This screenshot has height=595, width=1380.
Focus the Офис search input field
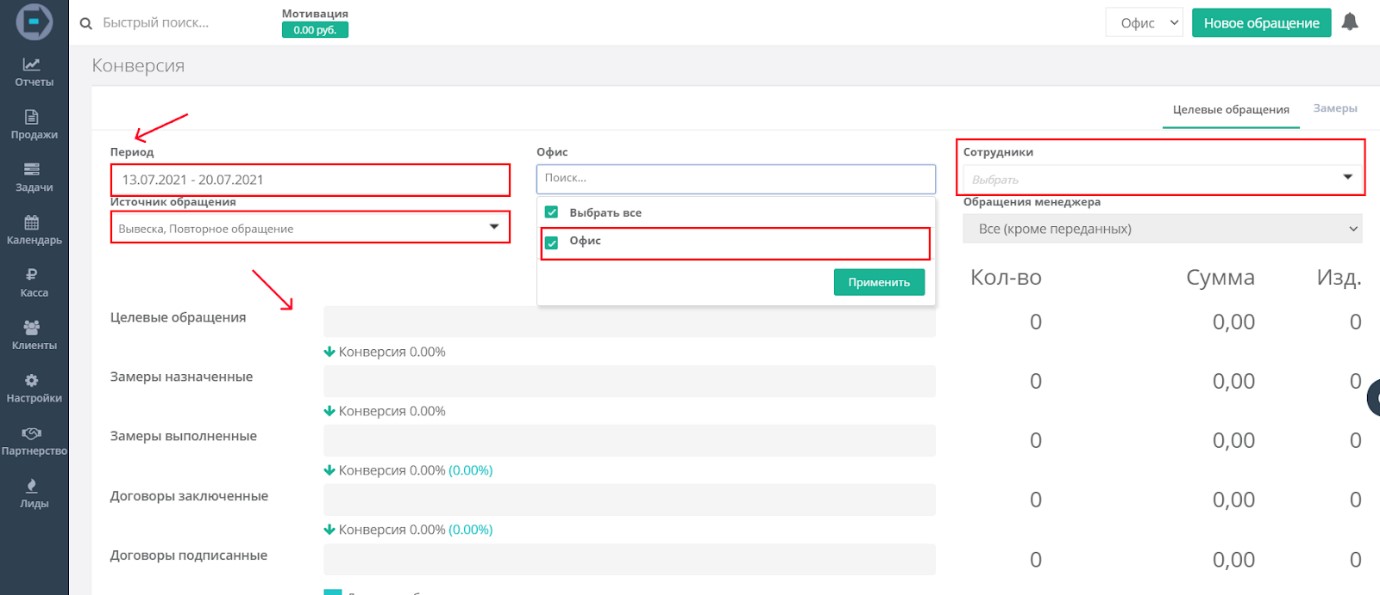pos(736,178)
